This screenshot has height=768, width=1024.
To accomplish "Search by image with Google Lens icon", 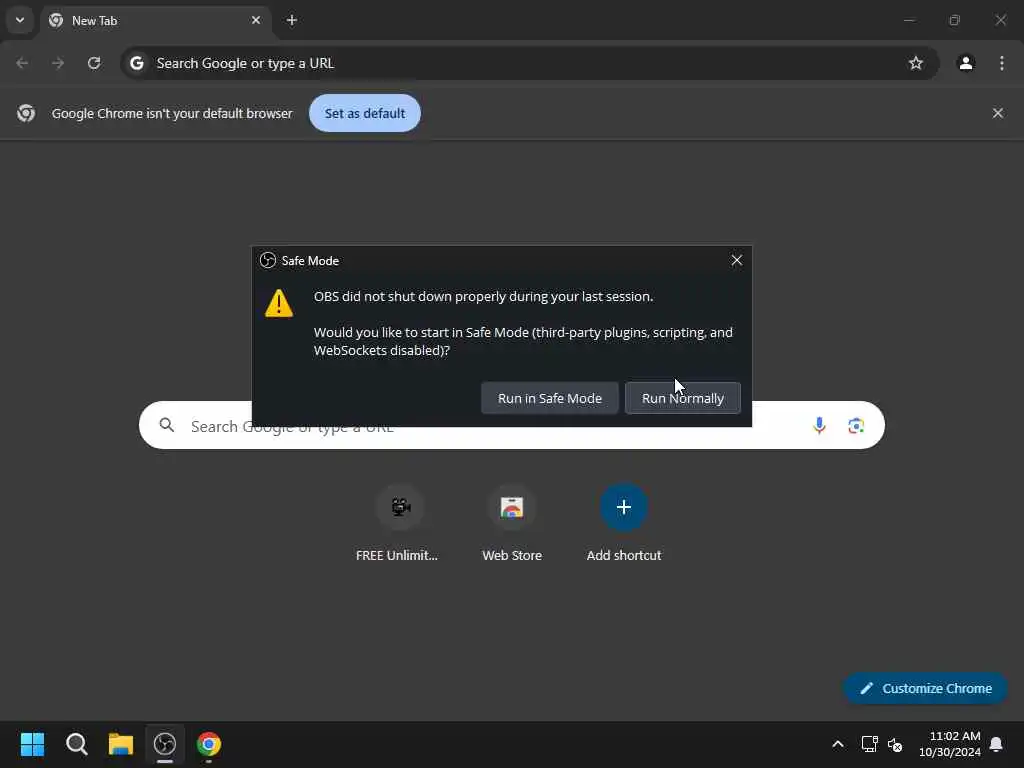I will (856, 425).
